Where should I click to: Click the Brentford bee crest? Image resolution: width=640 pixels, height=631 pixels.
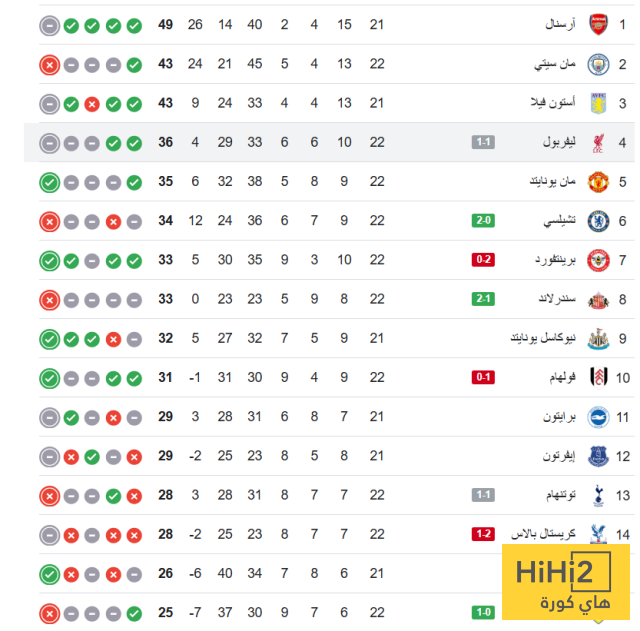[x=597, y=260]
